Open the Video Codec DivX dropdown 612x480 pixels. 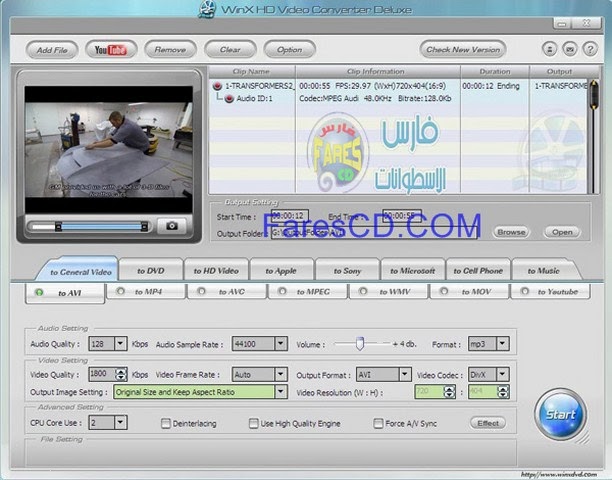pos(503,375)
